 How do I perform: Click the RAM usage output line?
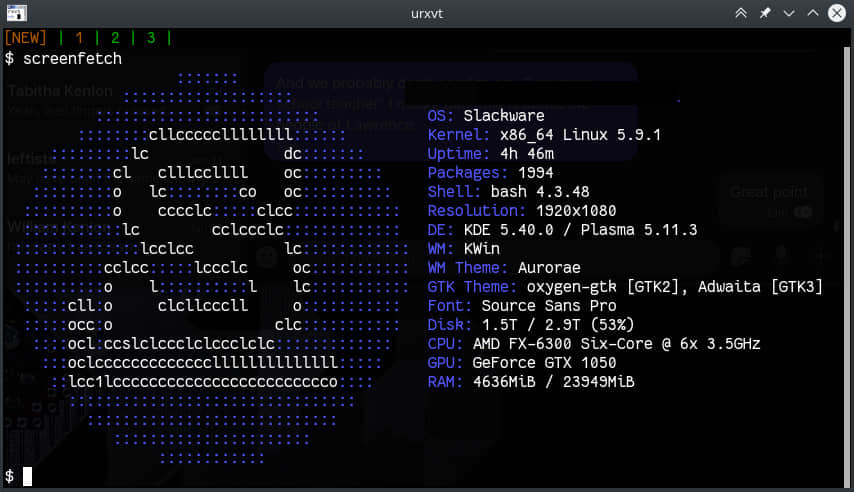[x=530, y=382]
